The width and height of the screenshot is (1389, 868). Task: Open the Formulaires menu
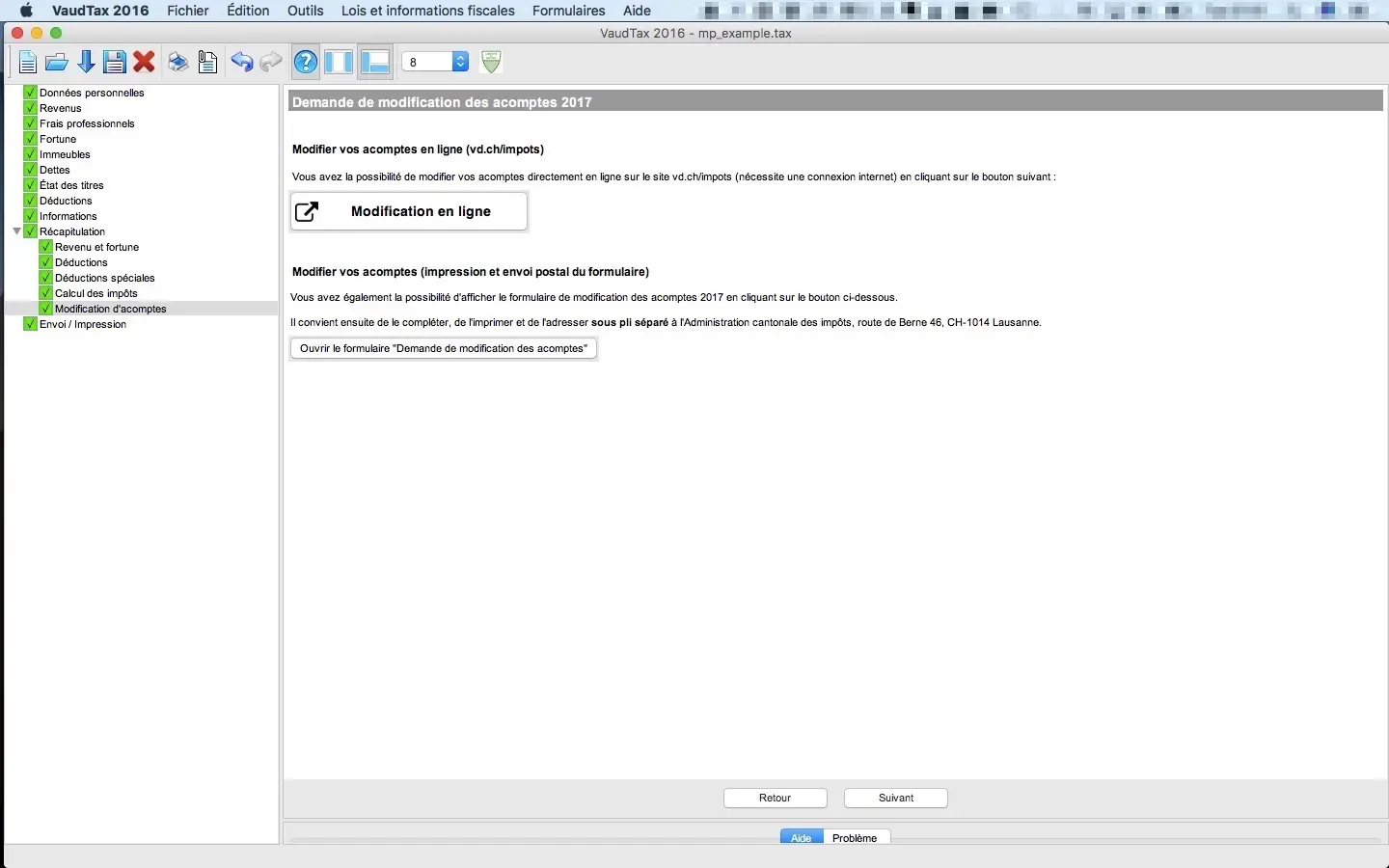(569, 11)
